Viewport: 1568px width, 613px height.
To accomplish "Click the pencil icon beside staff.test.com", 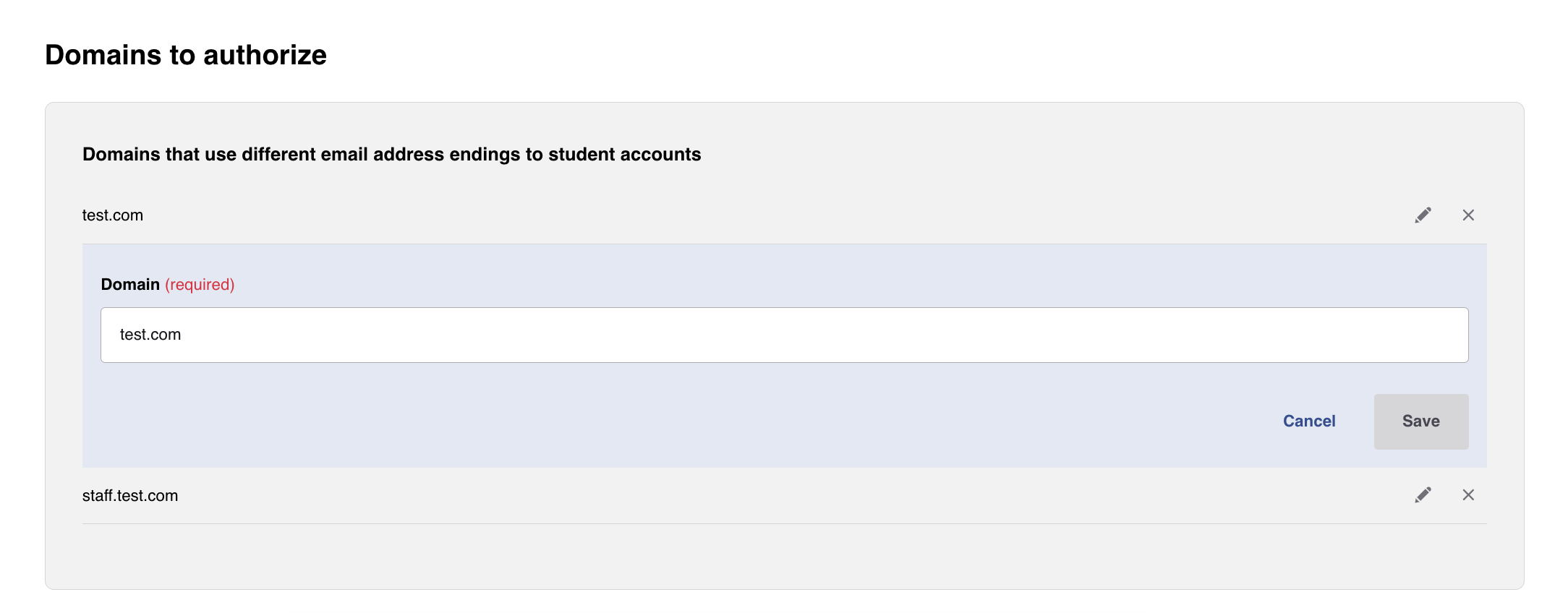I will [x=1423, y=494].
